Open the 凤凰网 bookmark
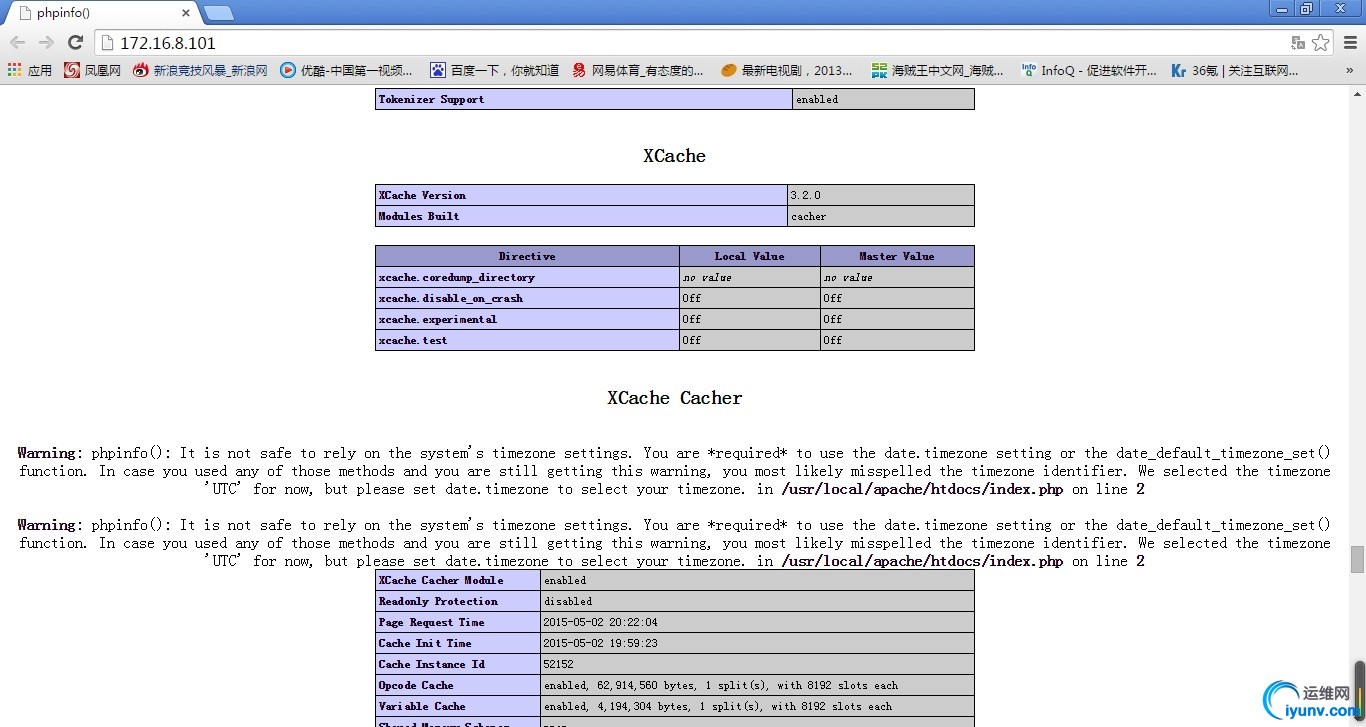Viewport: 1366px width, 727px height. coord(93,70)
